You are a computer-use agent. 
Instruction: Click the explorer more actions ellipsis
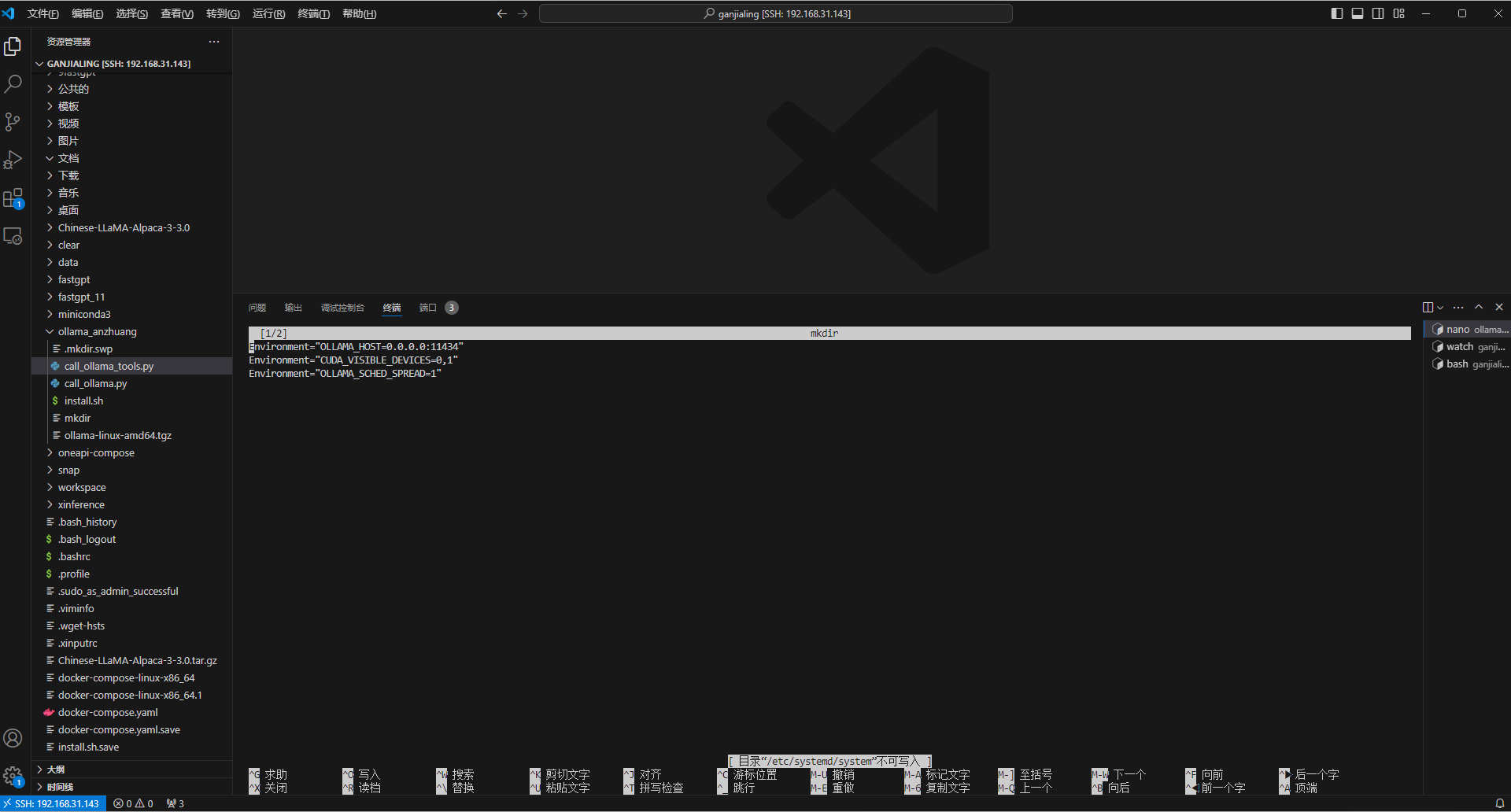[214, 42]
